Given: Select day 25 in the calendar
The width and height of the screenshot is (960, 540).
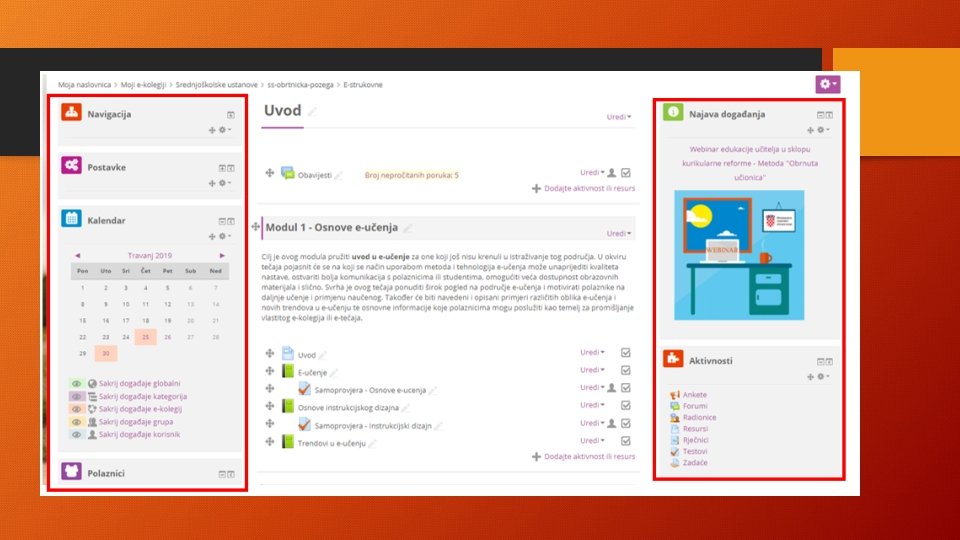Looking at the screenshot, I should pos(146,337).
